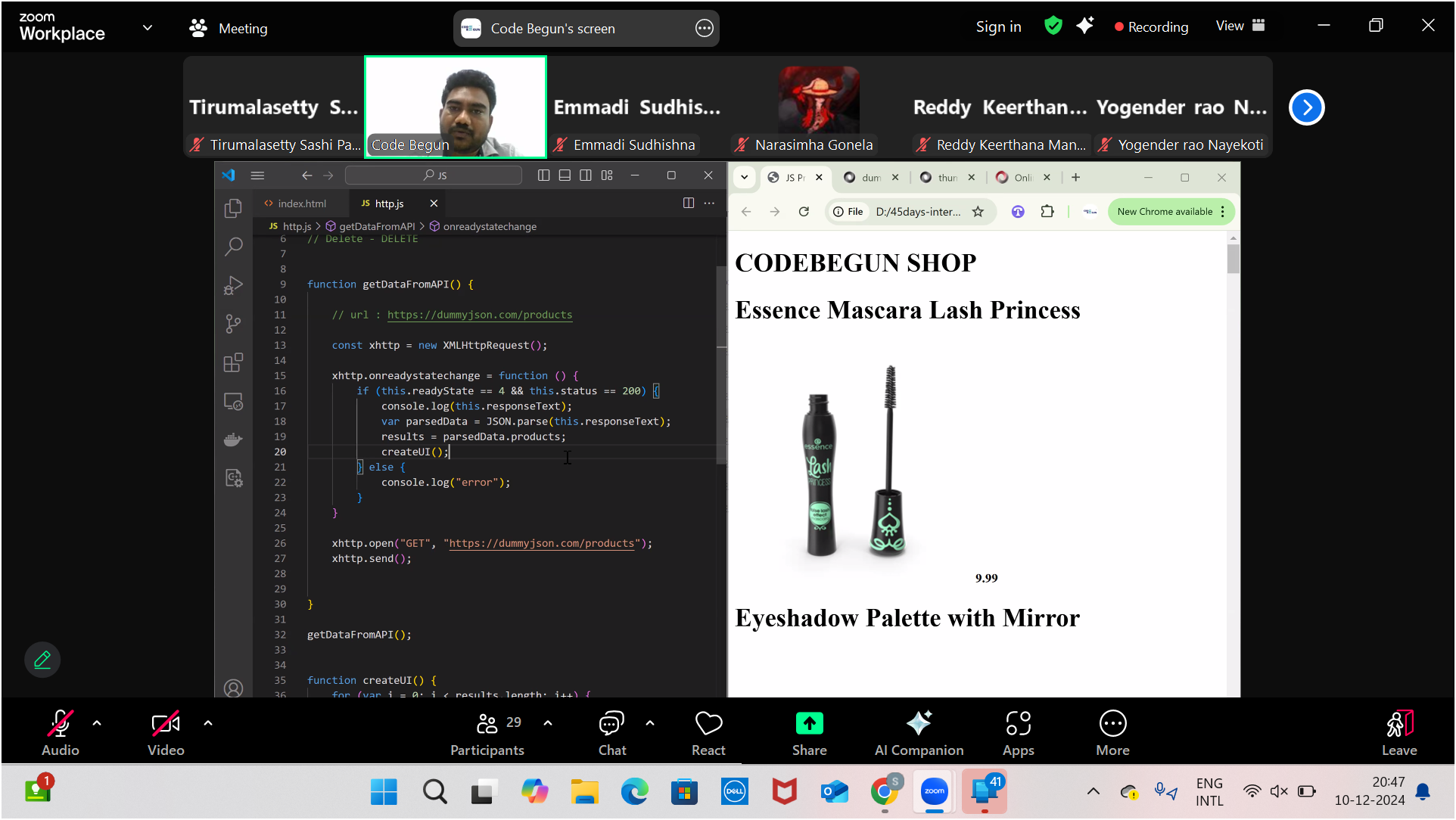Open the Meeting tab
The image size is (1456, 820).
pos(229,28)
